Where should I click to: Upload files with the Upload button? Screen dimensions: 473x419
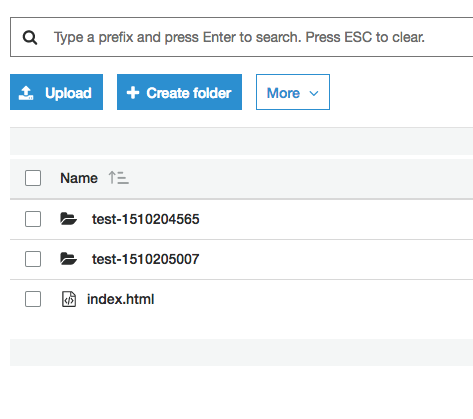[x=56, y=92]
